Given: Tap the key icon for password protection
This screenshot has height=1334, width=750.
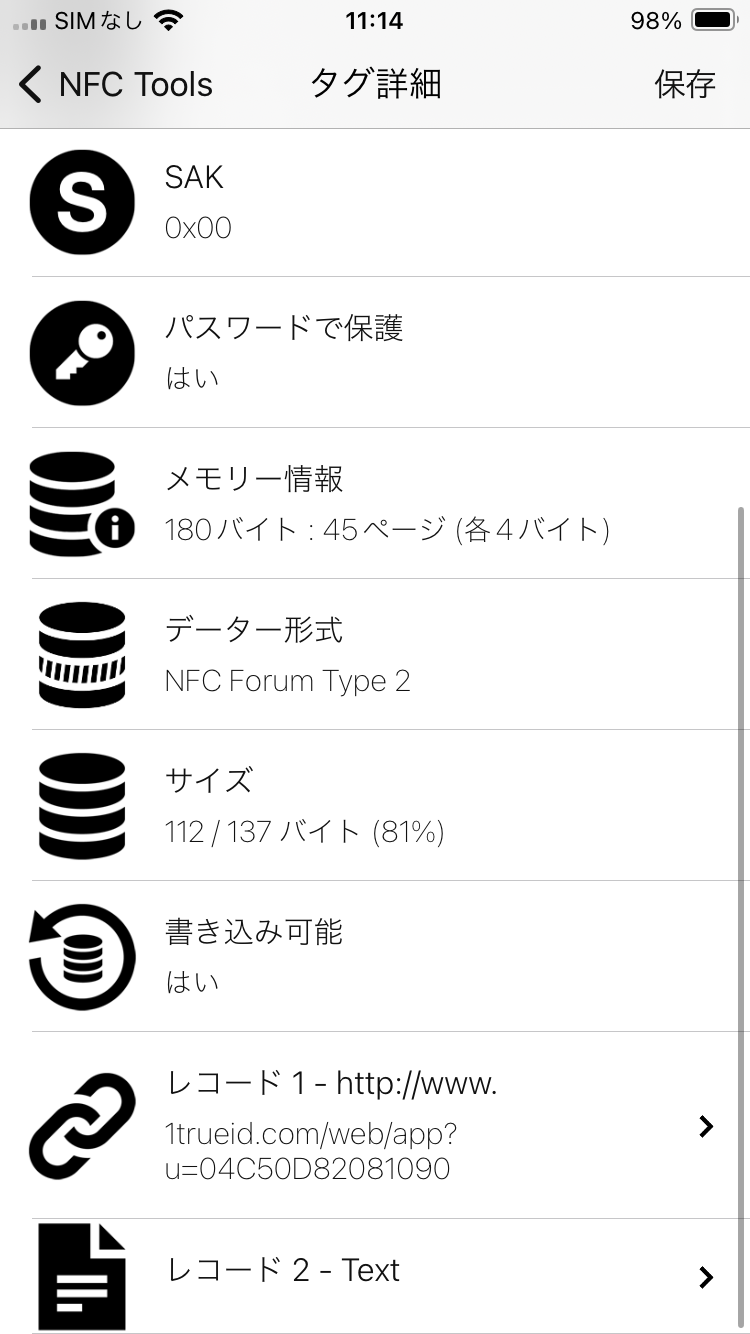Looking at the screenshot, I should (x=82, y=353).
